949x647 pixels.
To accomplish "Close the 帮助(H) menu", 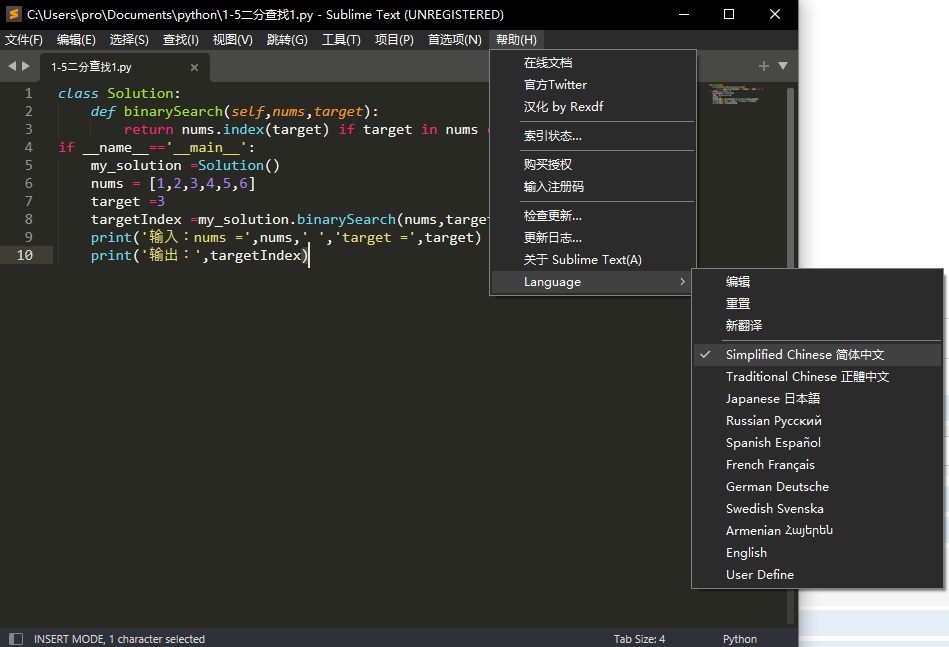I will pos(516,39).
